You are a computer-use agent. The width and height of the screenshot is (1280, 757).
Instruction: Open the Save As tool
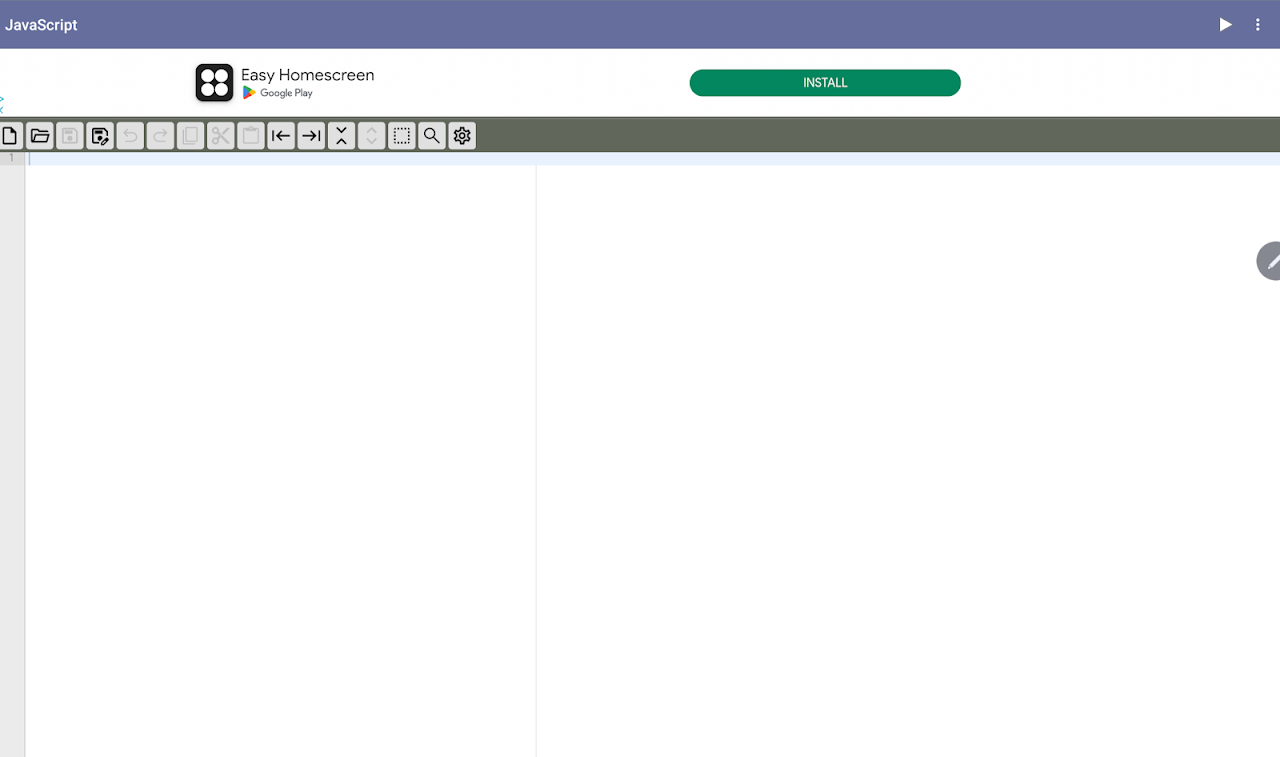pyautogui.click(x=100, y=135)
